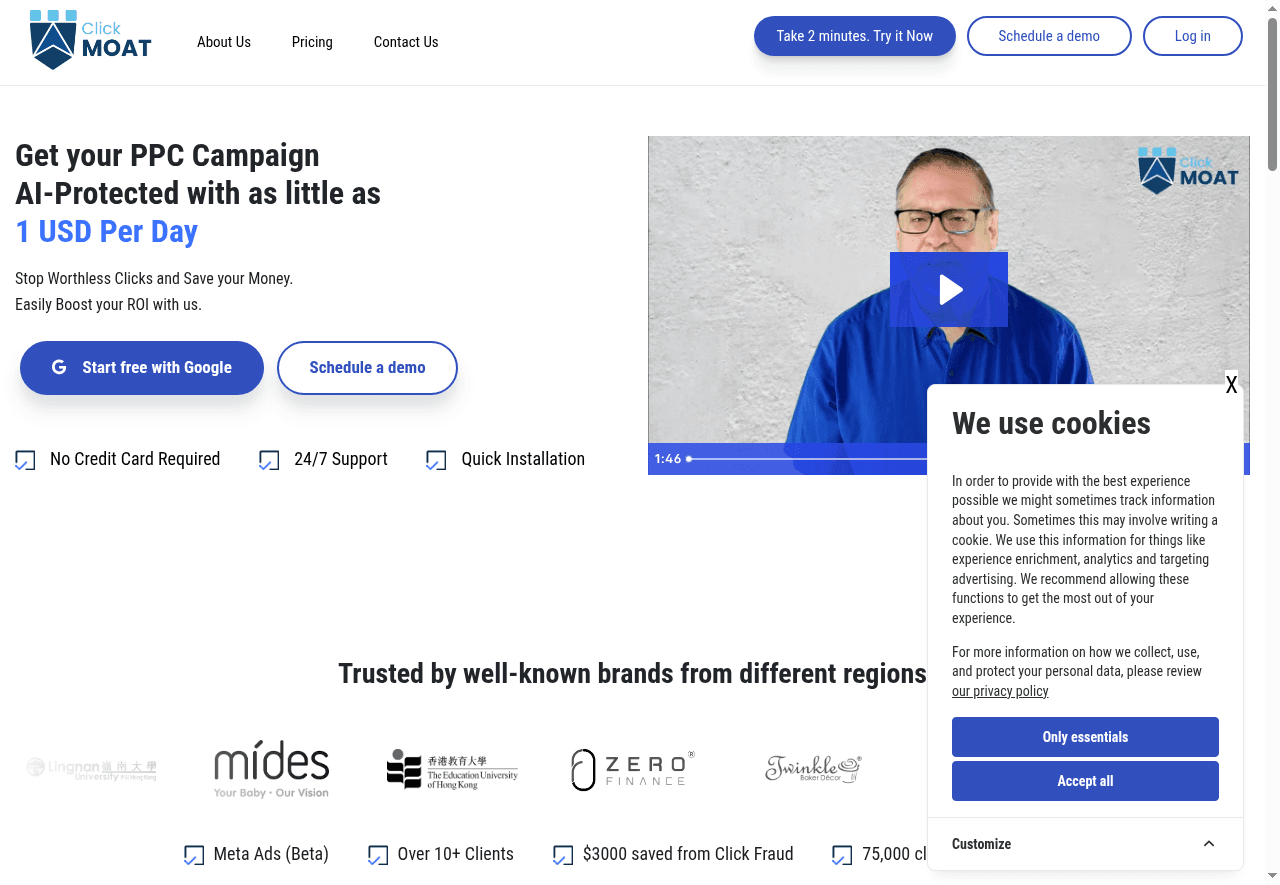Click the video progress bar
Screen dimensions: 1280x885
click(x=807, y=459)
